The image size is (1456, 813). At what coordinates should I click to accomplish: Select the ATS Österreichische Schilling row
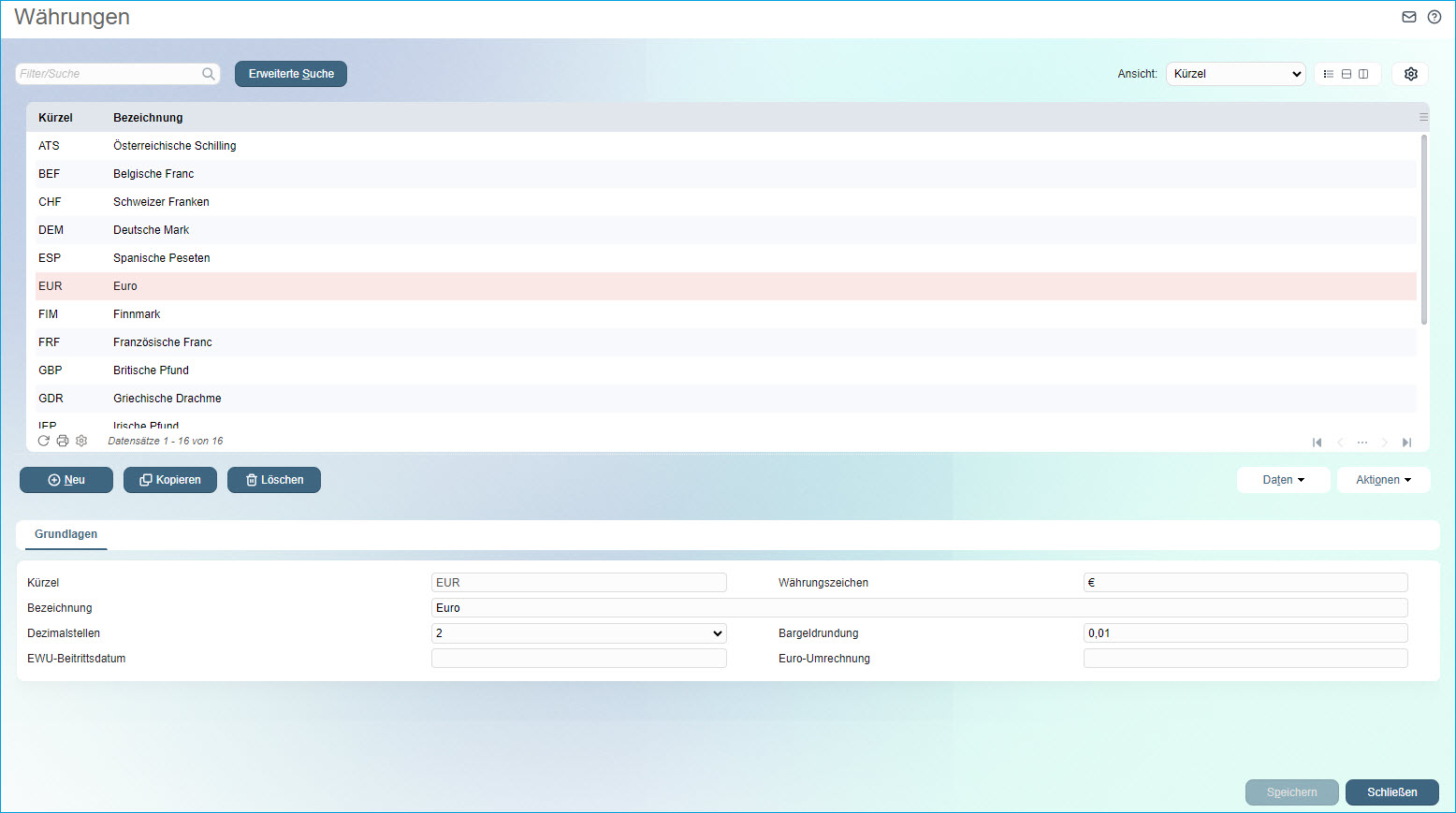tap(726, 146)
